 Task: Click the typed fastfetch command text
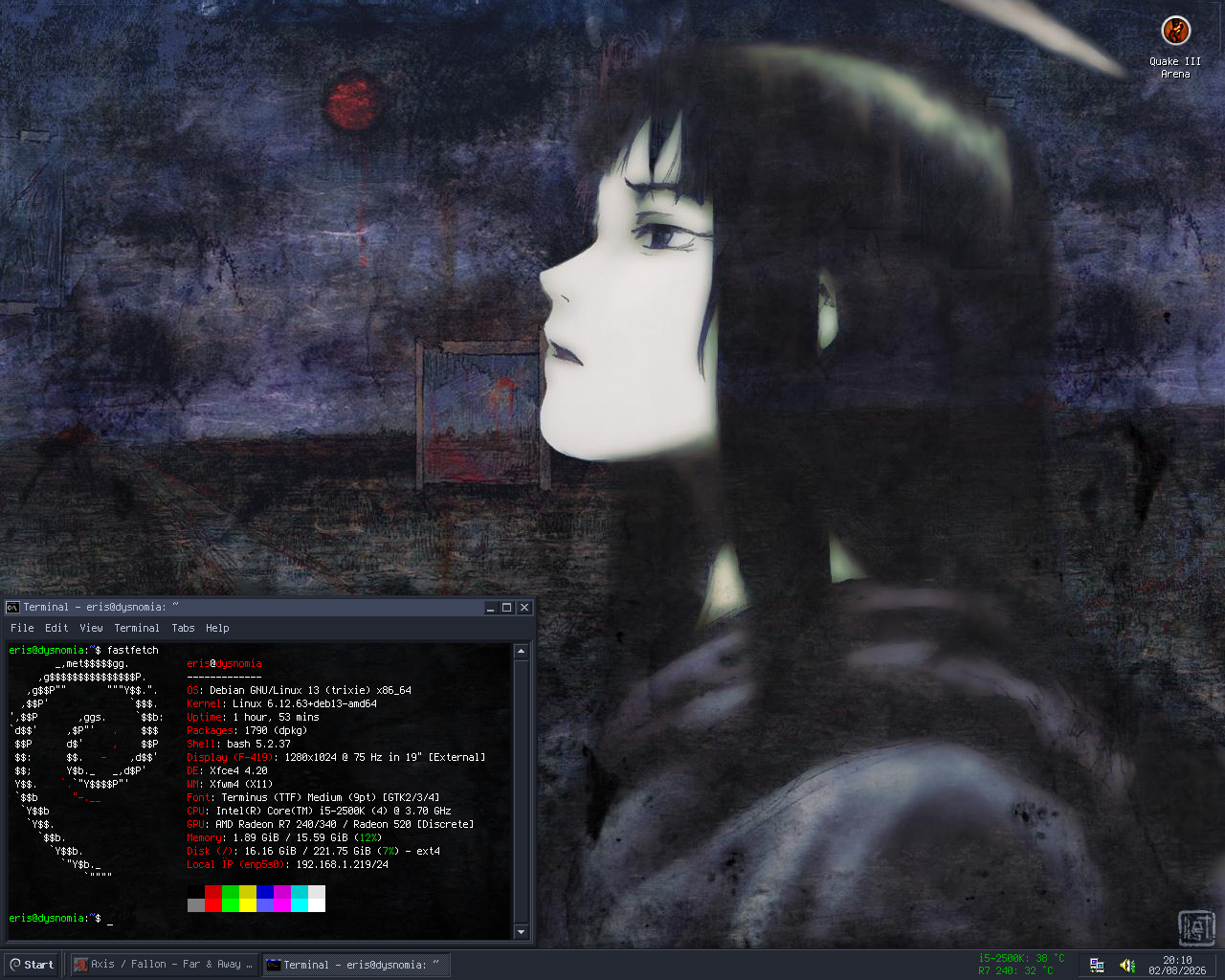[x=133, y=651]
